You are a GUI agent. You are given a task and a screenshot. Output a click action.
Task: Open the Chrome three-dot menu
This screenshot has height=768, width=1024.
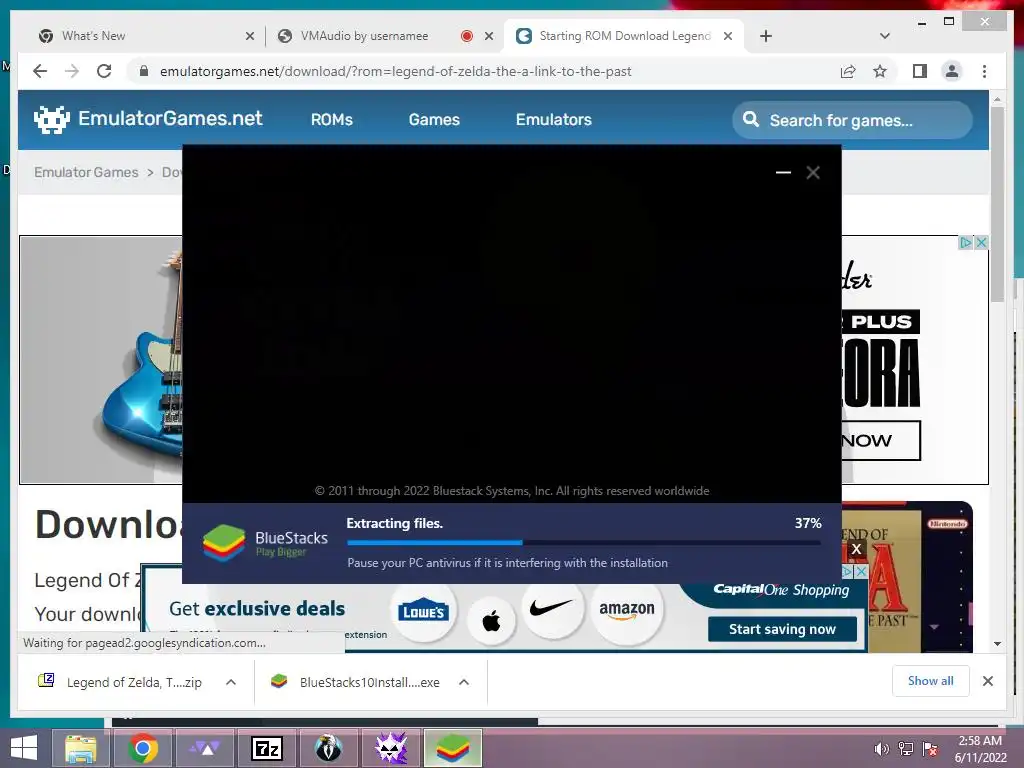[x=984, y=71]
